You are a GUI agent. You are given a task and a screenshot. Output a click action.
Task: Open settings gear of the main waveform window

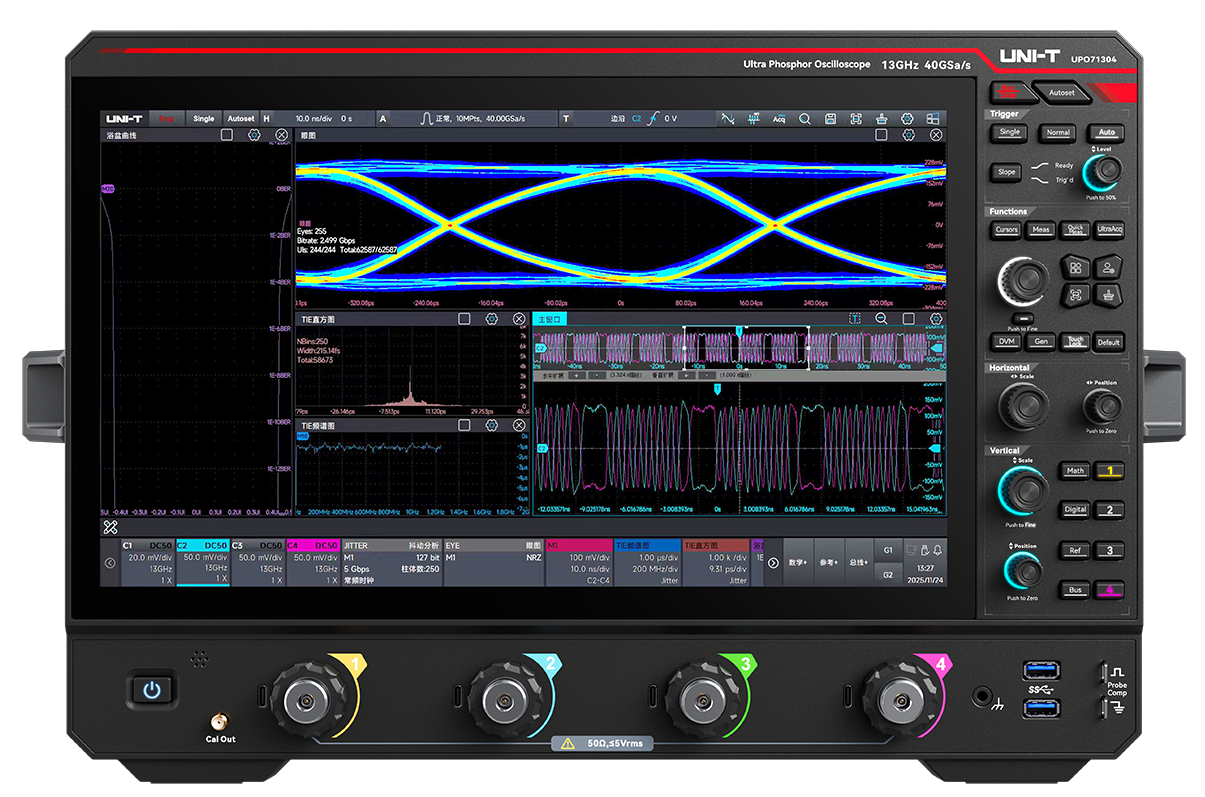(x=936, y=319)
